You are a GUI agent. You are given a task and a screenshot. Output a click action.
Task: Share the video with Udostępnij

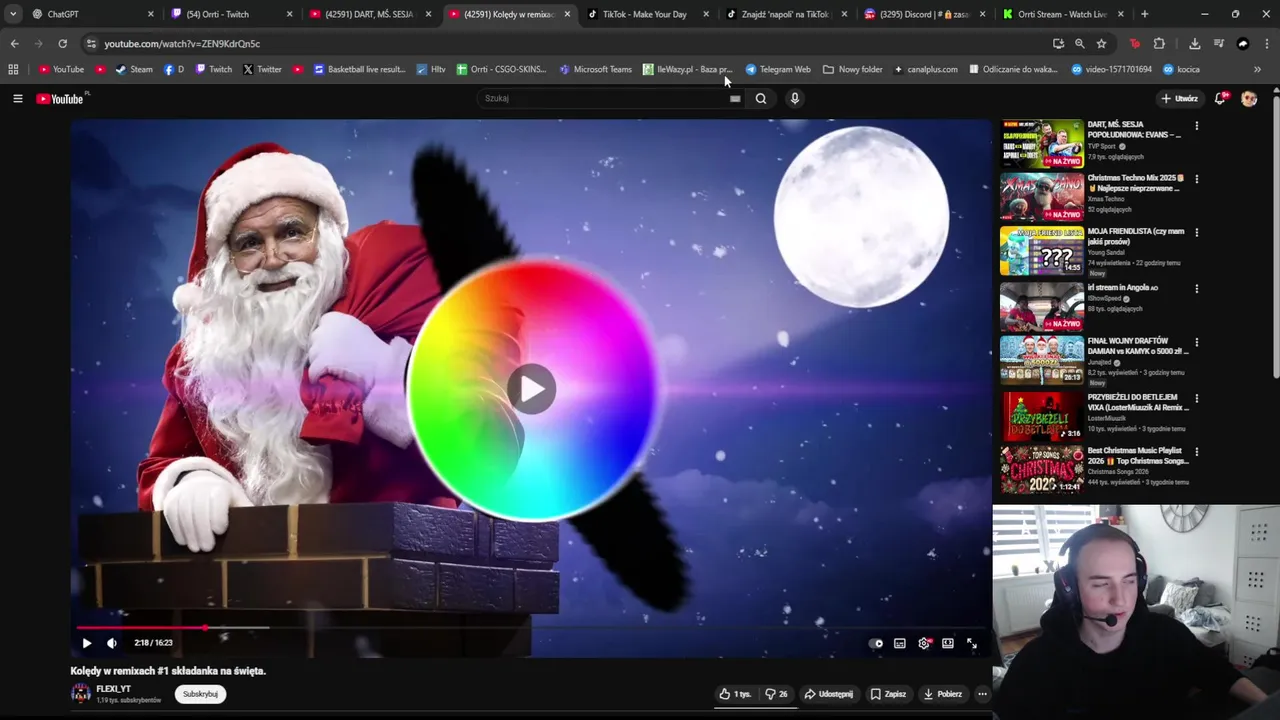tap(830, 694)
